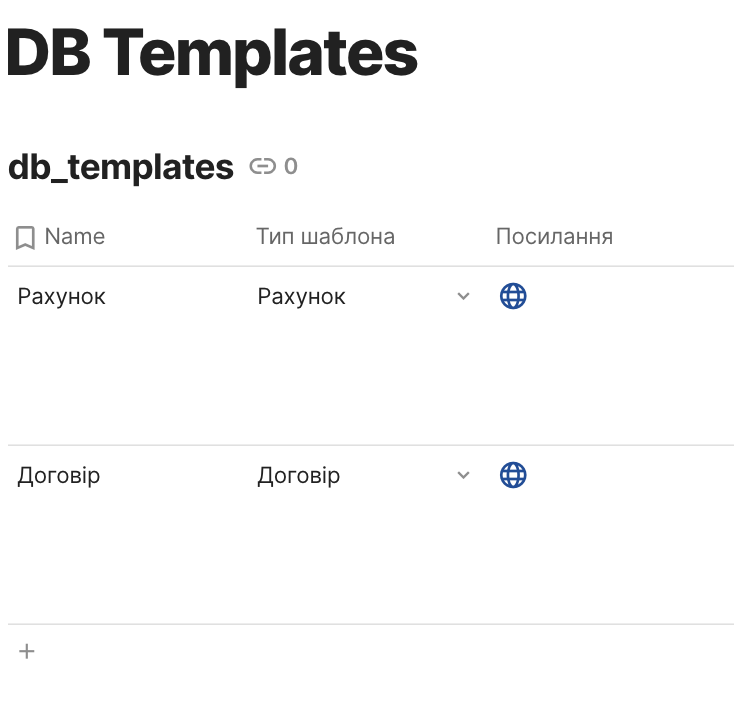Add a new row with plus icon
The image size is (734, 708).
point(27,651)
